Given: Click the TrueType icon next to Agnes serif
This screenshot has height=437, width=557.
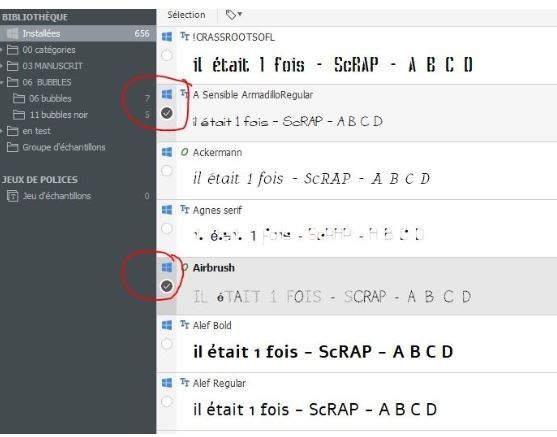Looking at the screenshot, I should pyautogui.click(x=184, y=210).
